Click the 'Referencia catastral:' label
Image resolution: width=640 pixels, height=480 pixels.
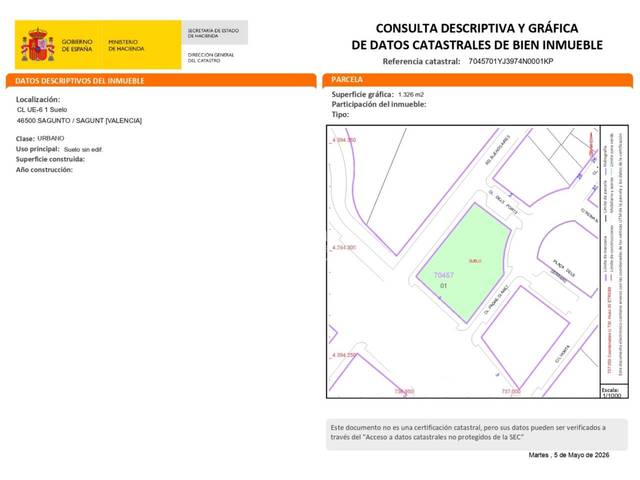pos(421,61)
